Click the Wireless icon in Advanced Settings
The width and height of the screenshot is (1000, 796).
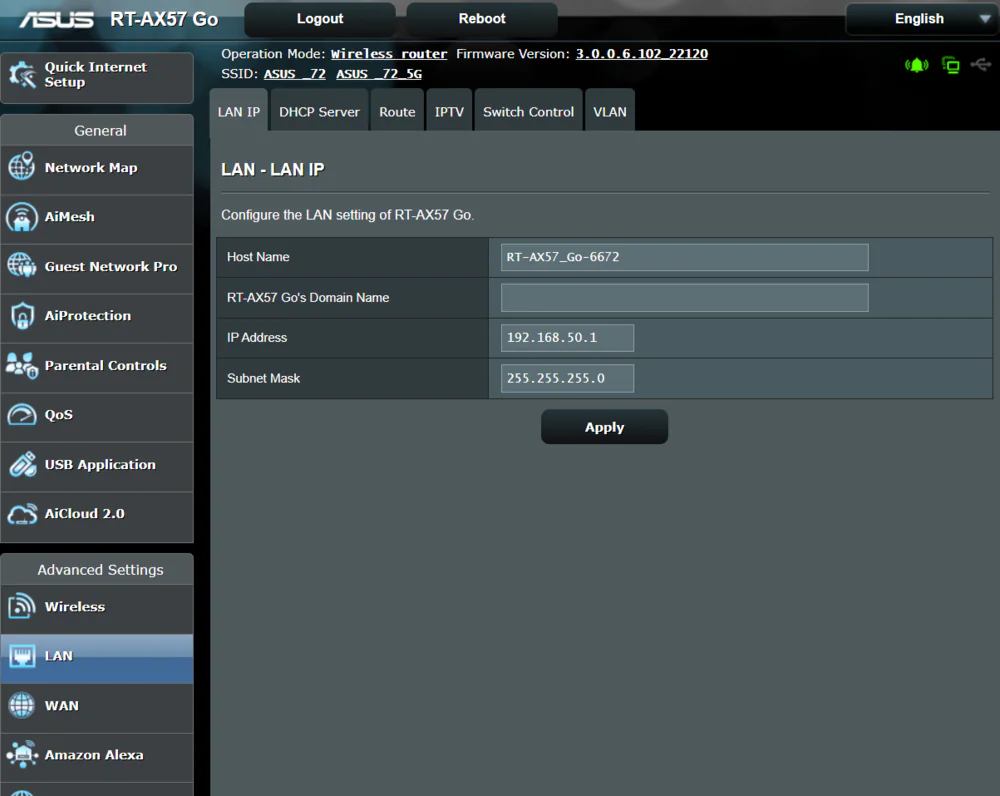(x=22, y=606)
